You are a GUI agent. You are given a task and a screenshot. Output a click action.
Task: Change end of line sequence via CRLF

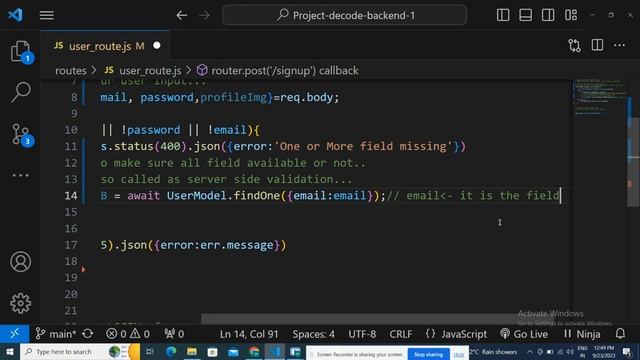(x=401, y=334)
